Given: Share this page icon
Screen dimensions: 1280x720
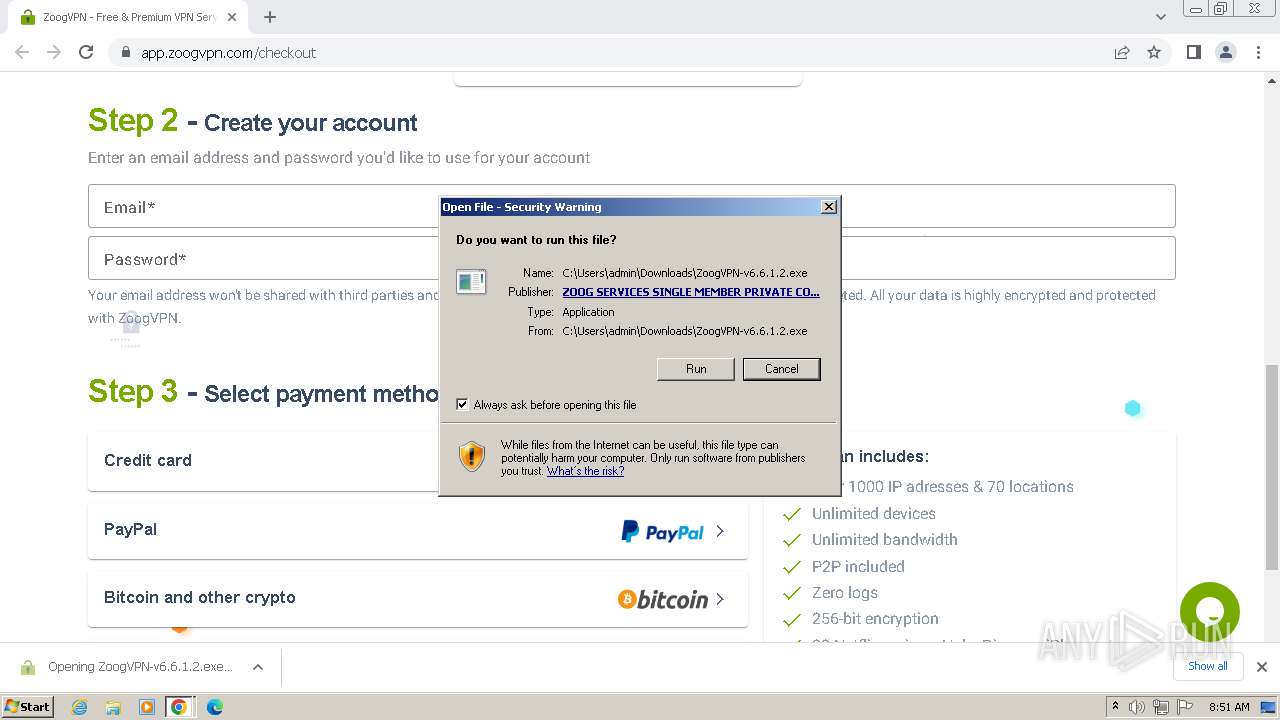Looking at the screenshot, I should [x=1122, y=52].
